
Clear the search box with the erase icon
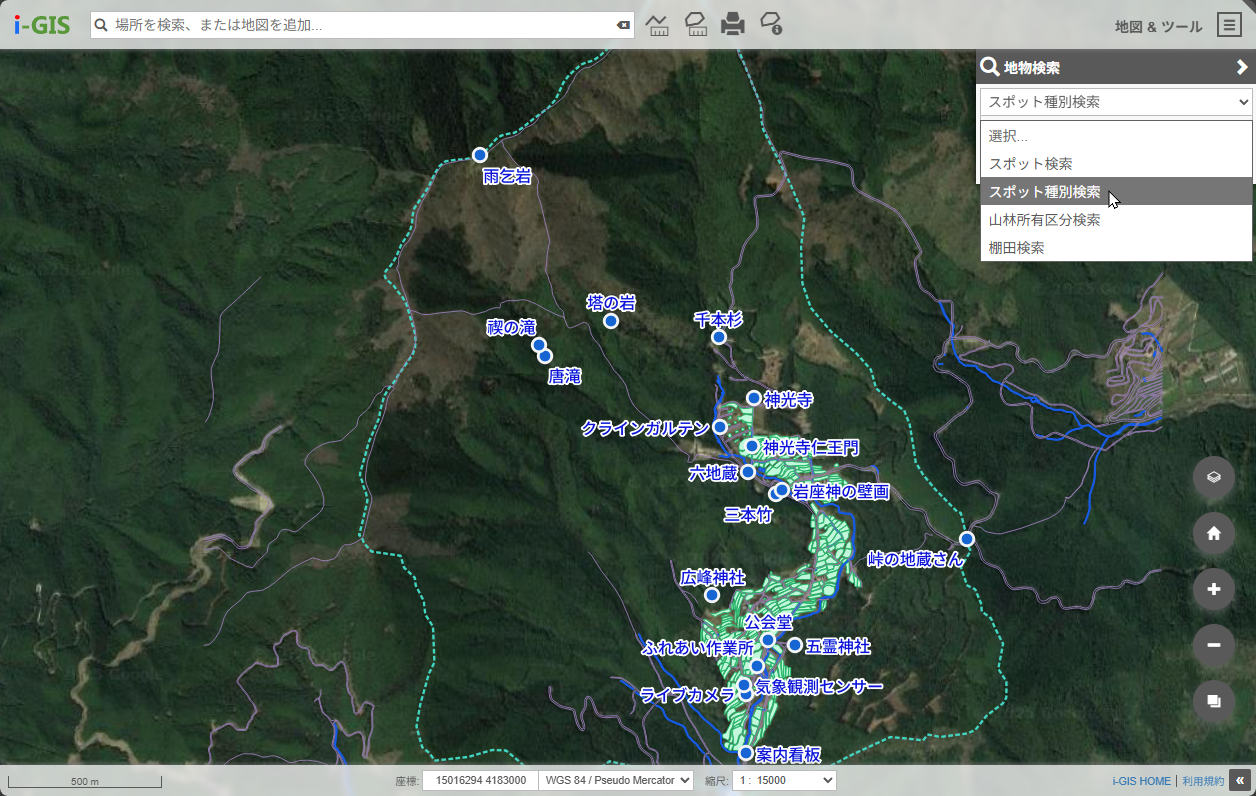pos(623,25)
